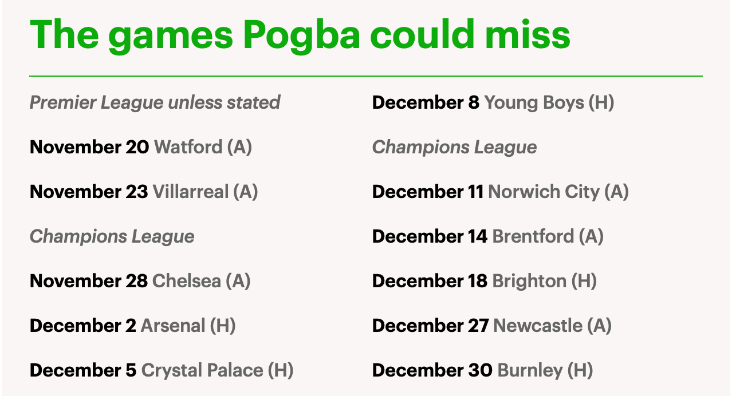This screenshot has height=396, width=732.
Task: Click the December 8 Young Boys fixture
Action: click(x=493, y=103)
